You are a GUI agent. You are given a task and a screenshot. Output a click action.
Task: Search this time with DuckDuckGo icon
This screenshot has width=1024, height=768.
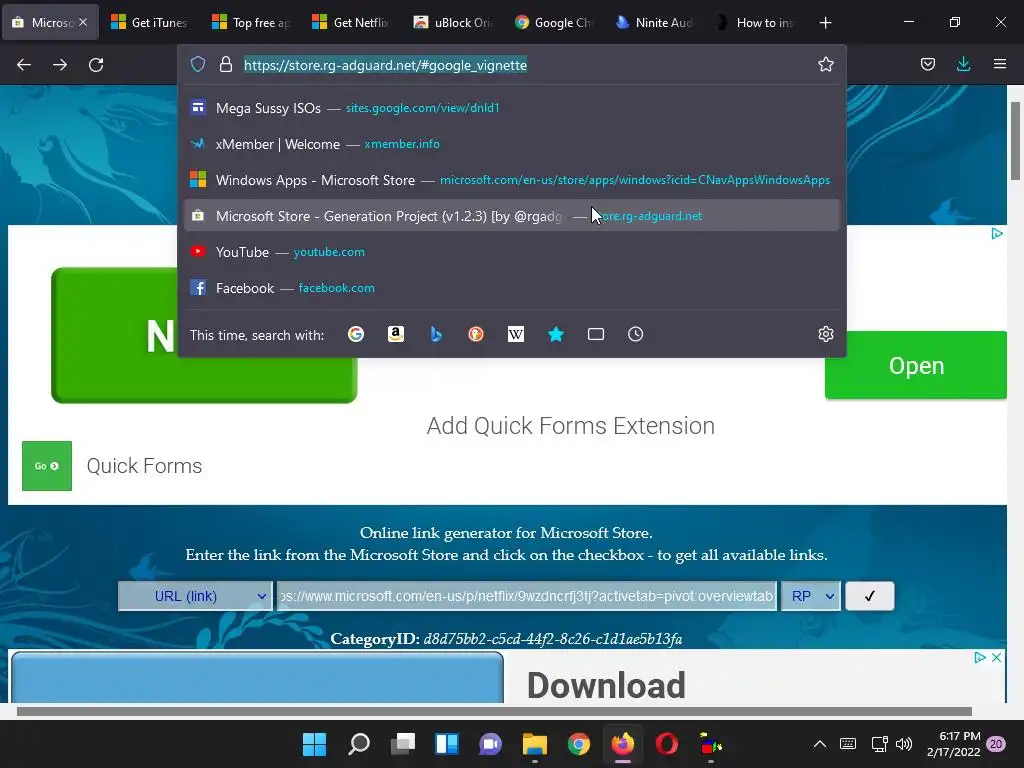tap(476, 334)
